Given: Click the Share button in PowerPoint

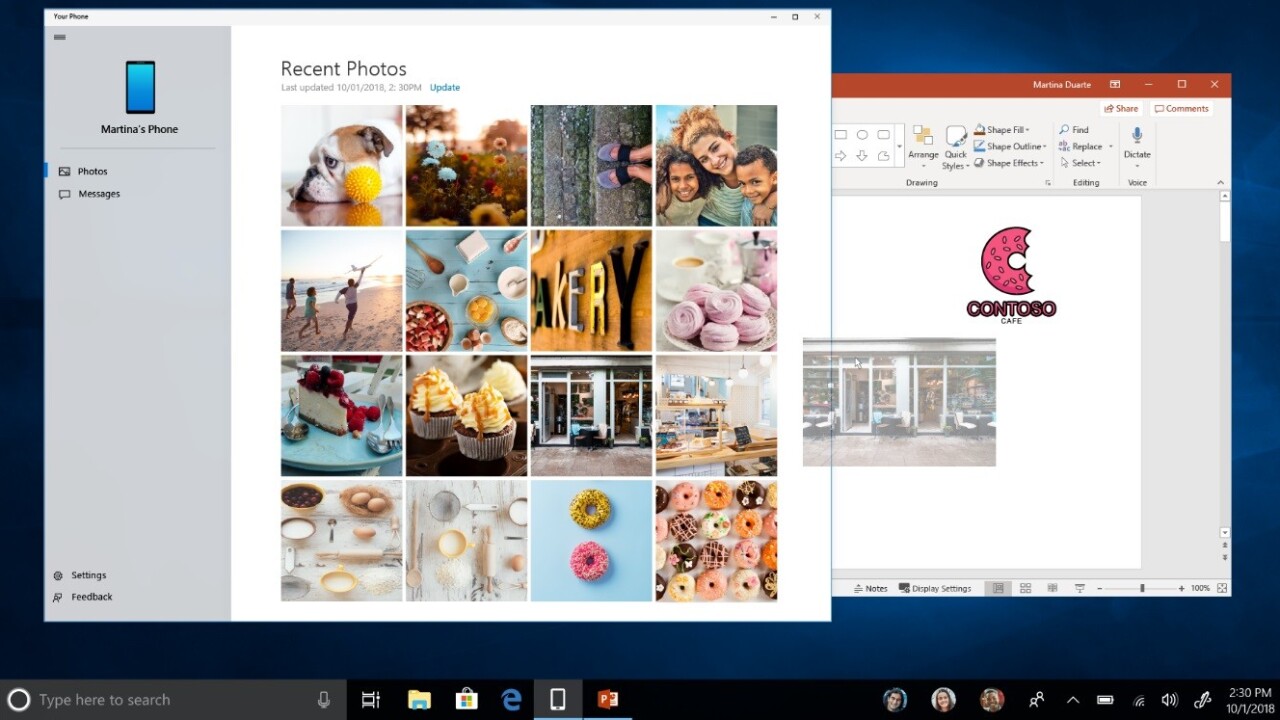Looking at the screenshot, I should pos(1121,109).
